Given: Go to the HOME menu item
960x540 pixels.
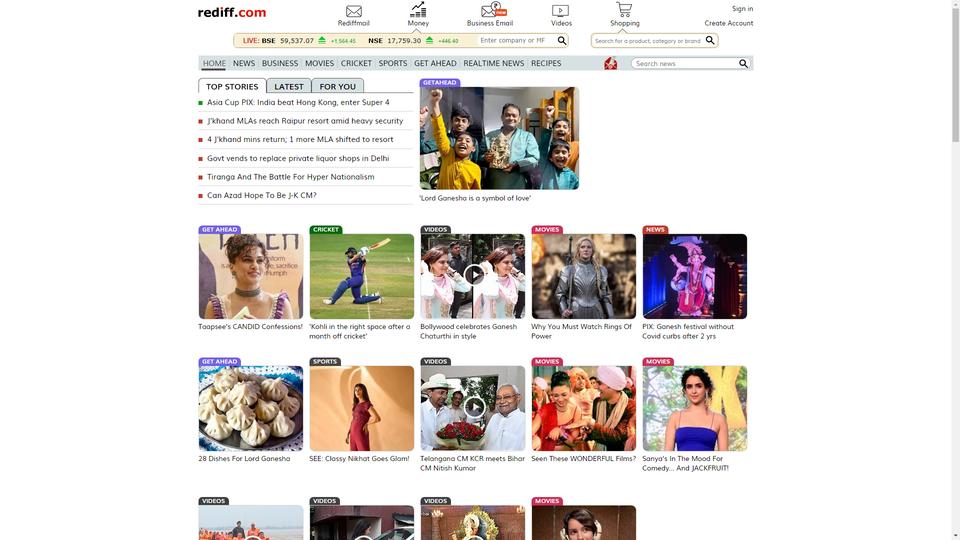Looking at the screenshot, I should tap(214, 63).
